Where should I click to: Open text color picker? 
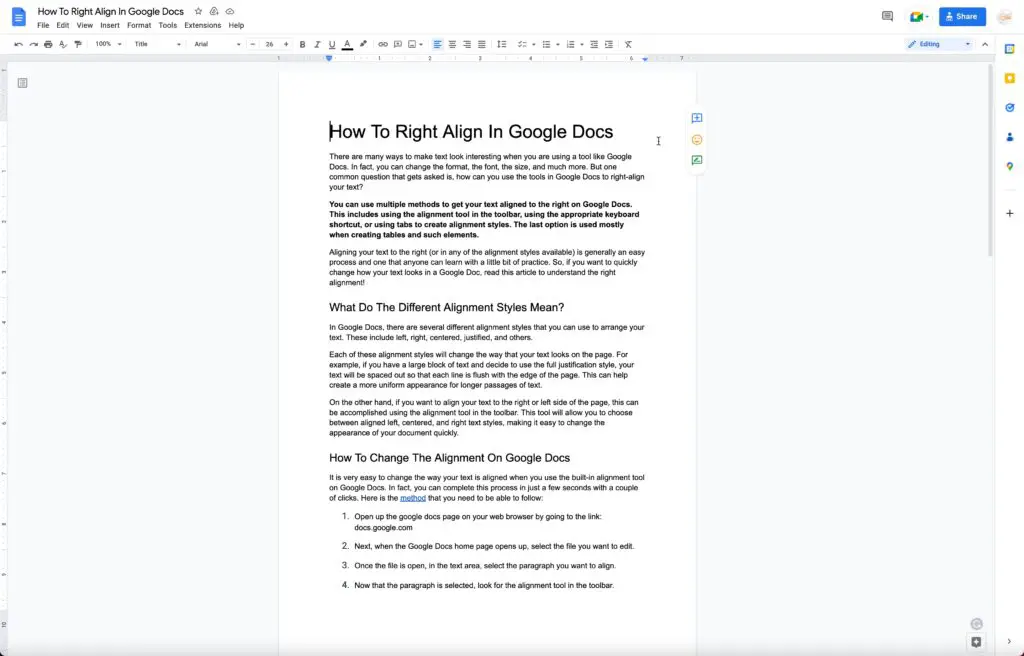tap(347, 44)
